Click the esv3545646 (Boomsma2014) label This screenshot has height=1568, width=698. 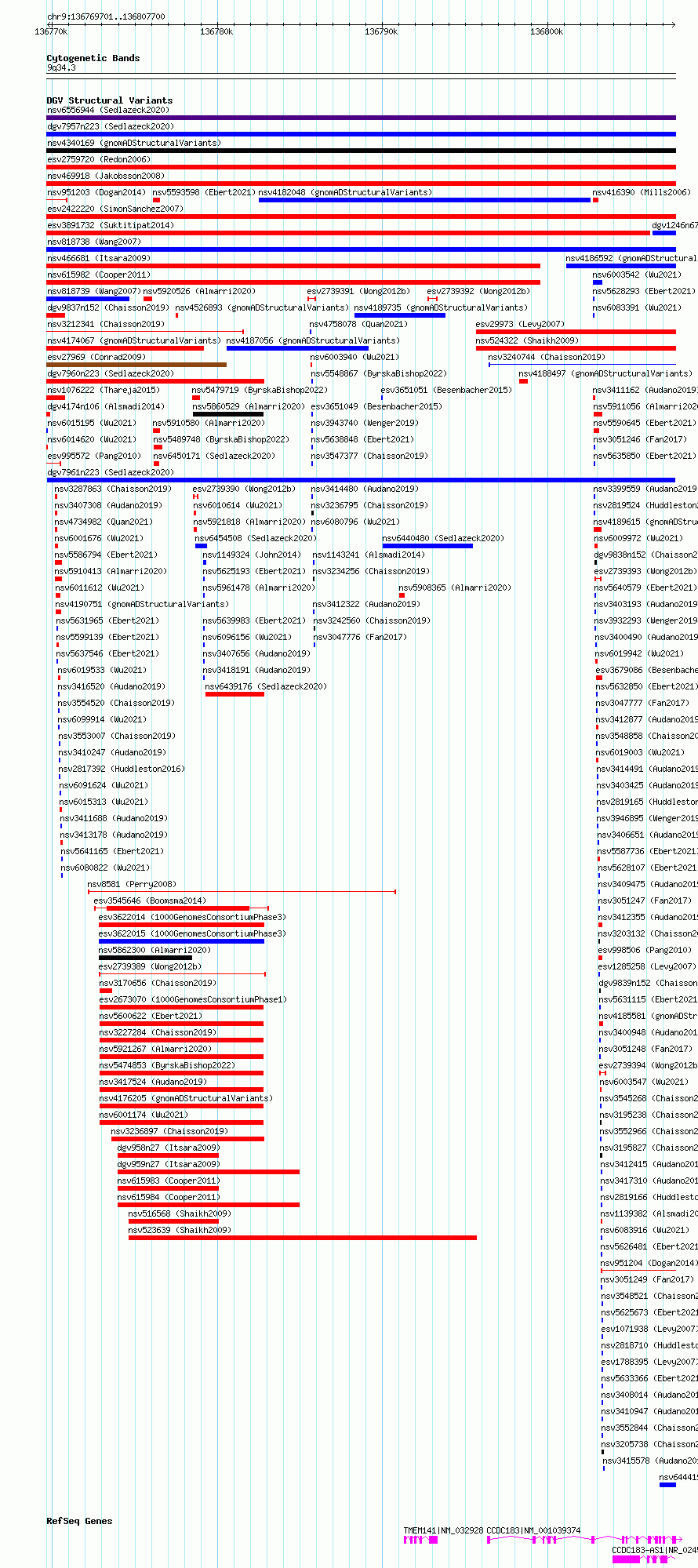pyautogui.click(x=150, y=900)
